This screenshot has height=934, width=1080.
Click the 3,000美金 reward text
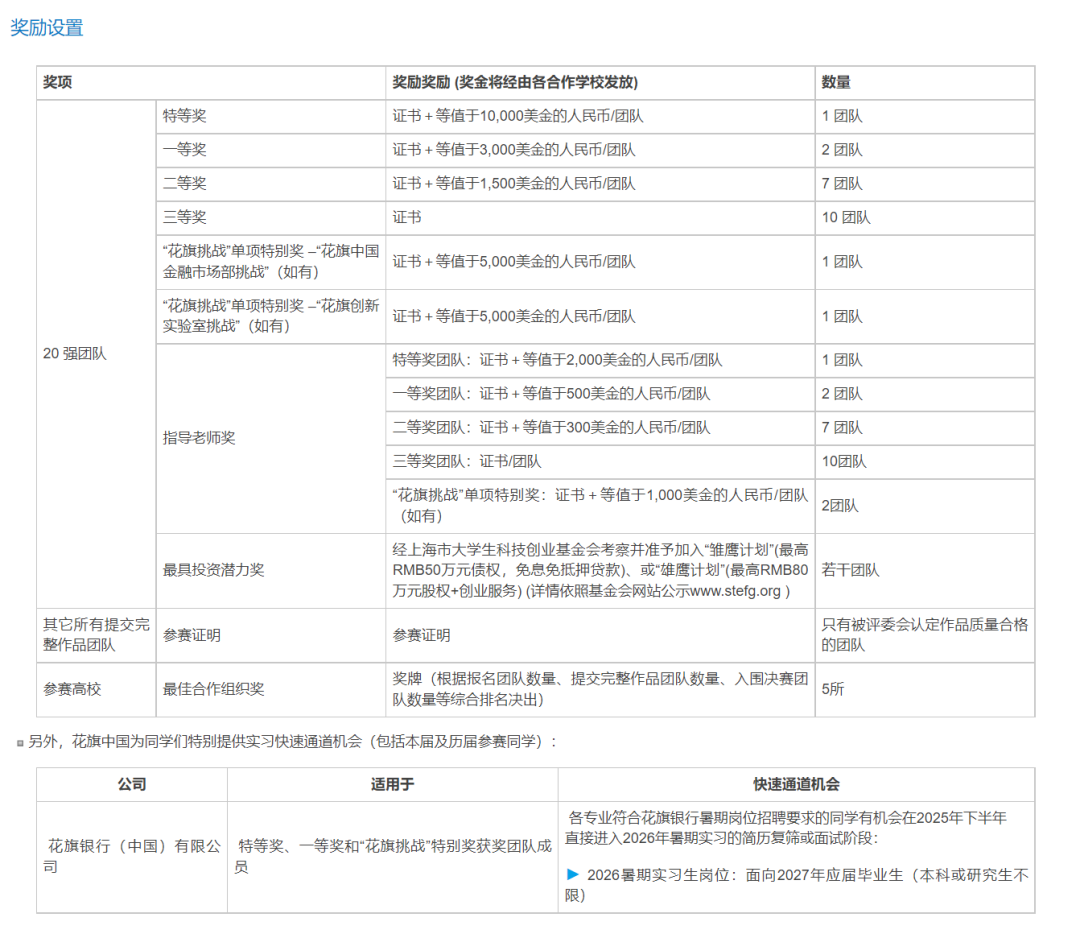[512, 149]
